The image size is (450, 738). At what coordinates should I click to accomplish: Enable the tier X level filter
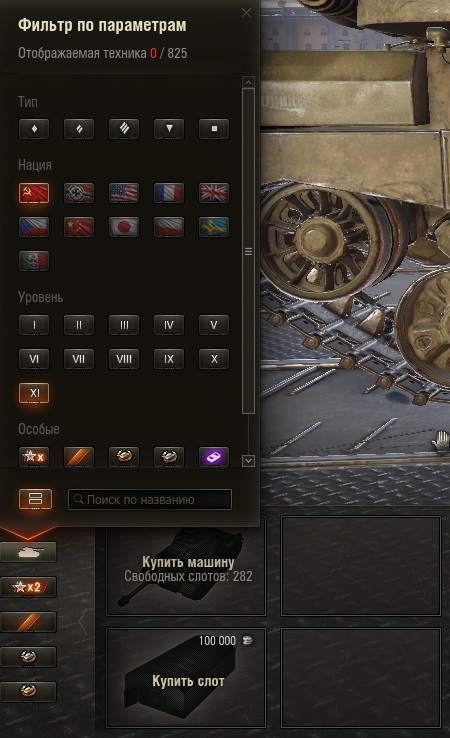pyautogui.click(x=214, y=359)
